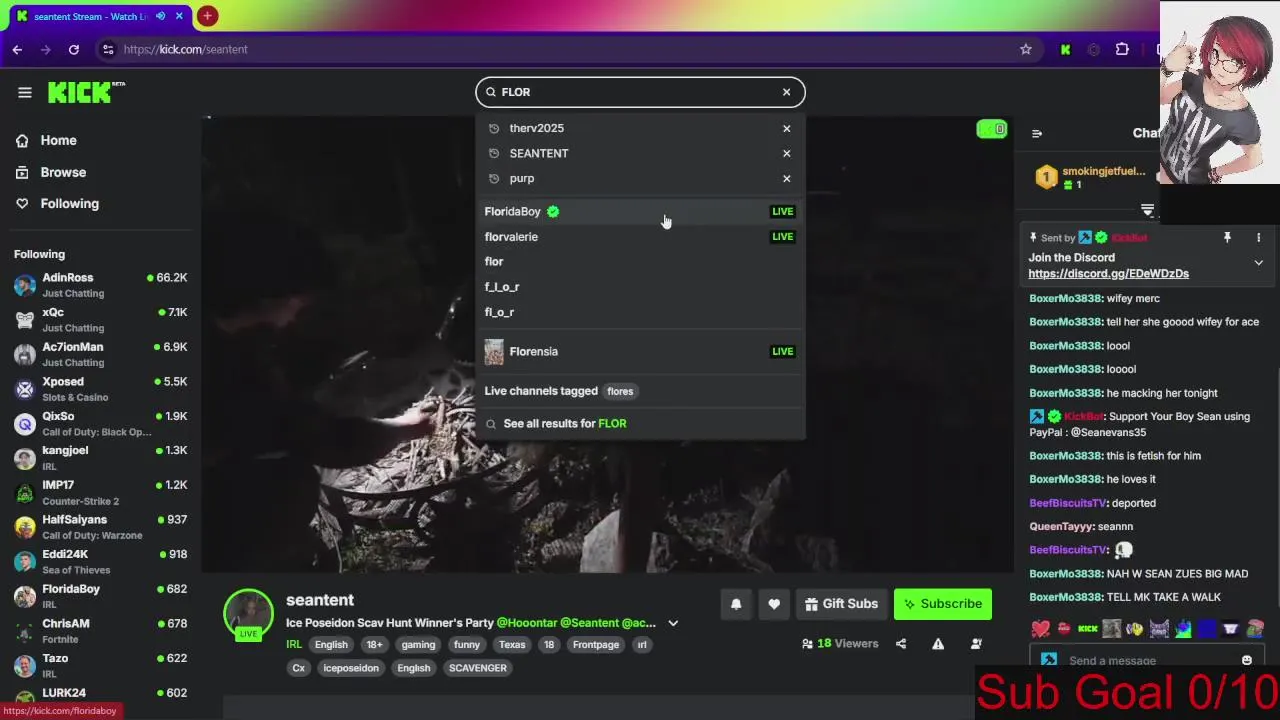Expand pinned Discord message chevron
The height and width of the screenshot is (720, 1280).
pyautogui.click(x=1258, y=263)
